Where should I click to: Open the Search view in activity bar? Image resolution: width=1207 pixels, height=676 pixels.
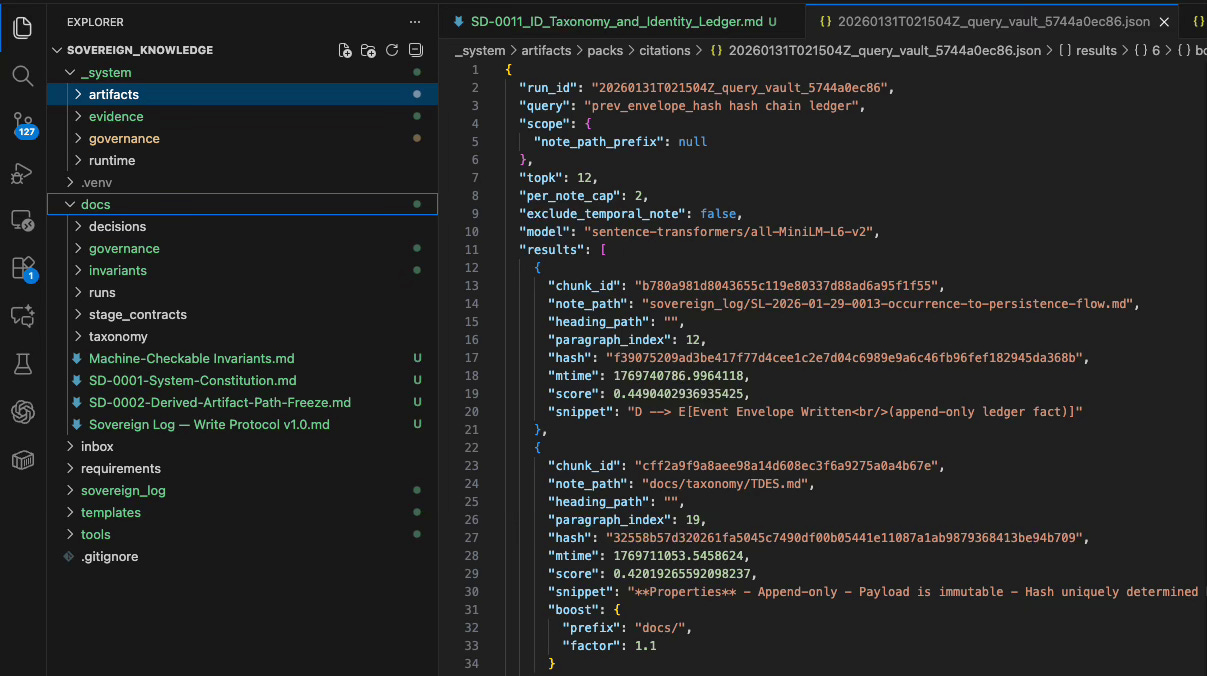tap(22, 76)
